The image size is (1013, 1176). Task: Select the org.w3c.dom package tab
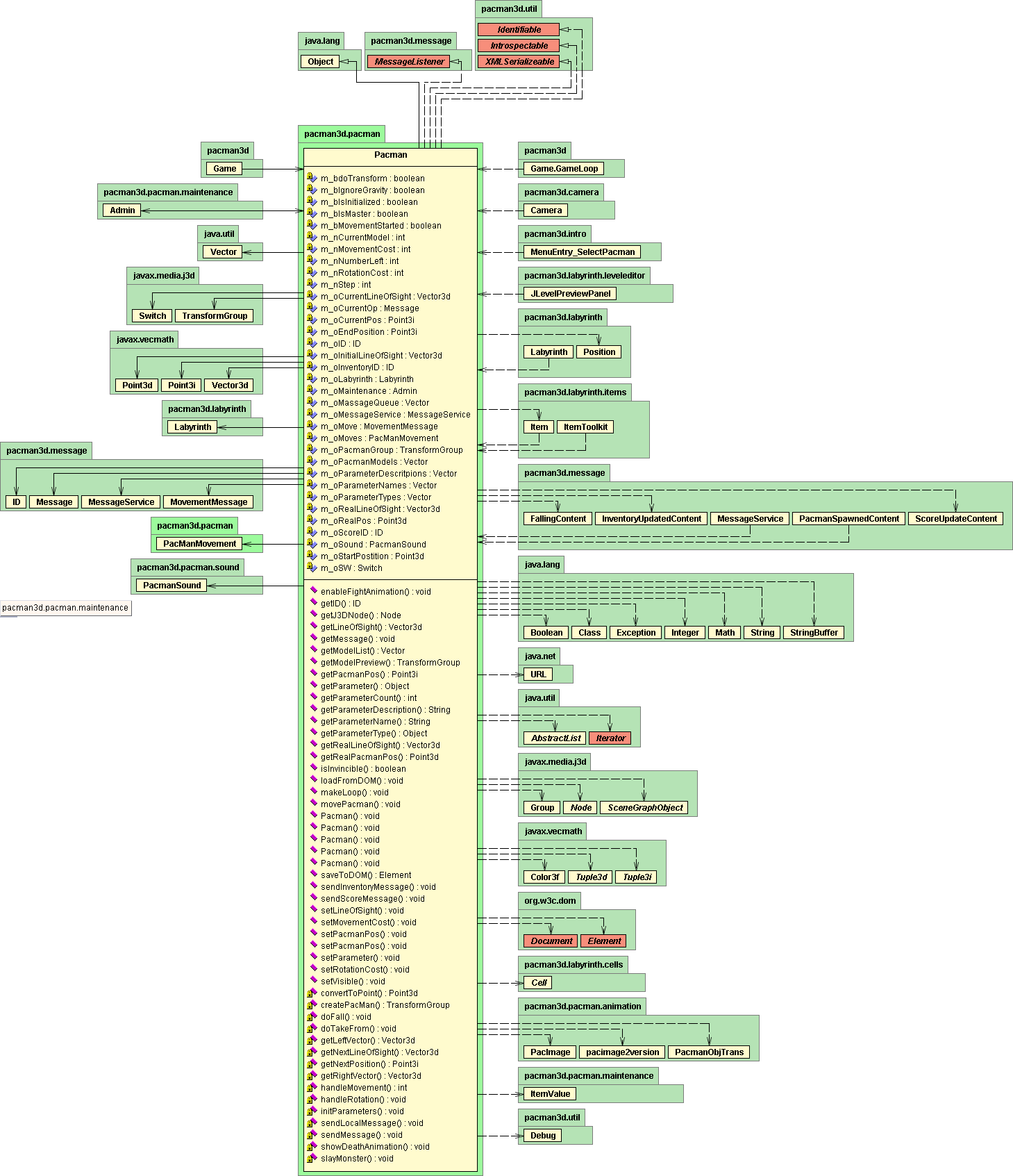click(x=549, y=901)
